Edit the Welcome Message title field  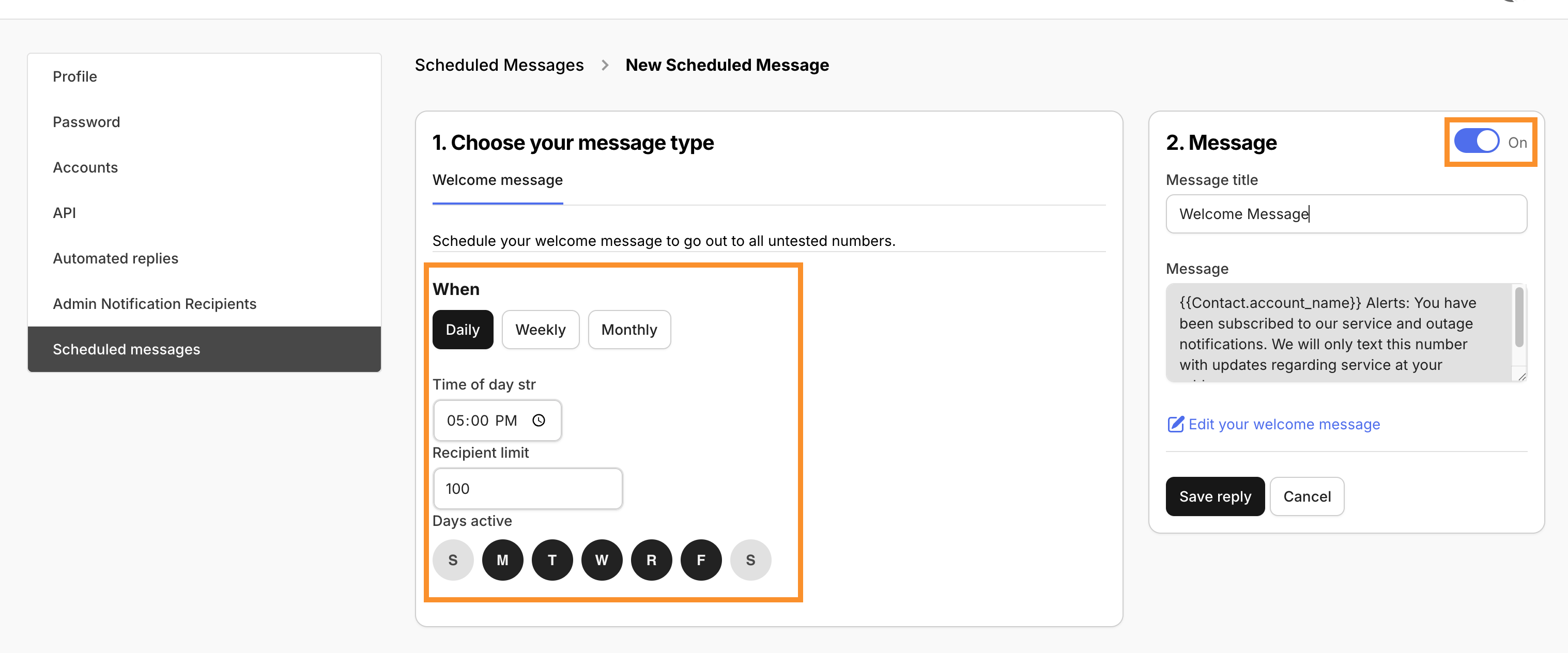(1345, 213)
